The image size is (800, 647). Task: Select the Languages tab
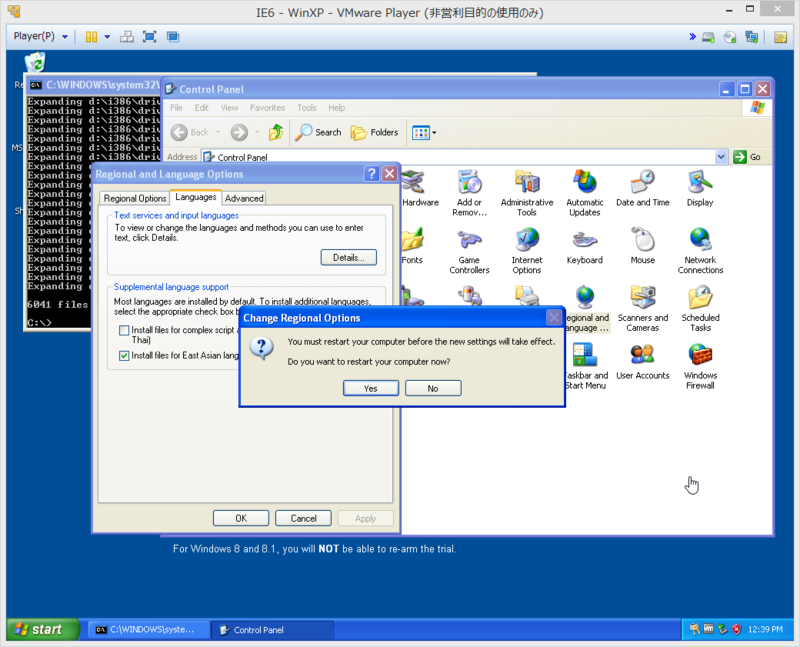click(195, 197)
